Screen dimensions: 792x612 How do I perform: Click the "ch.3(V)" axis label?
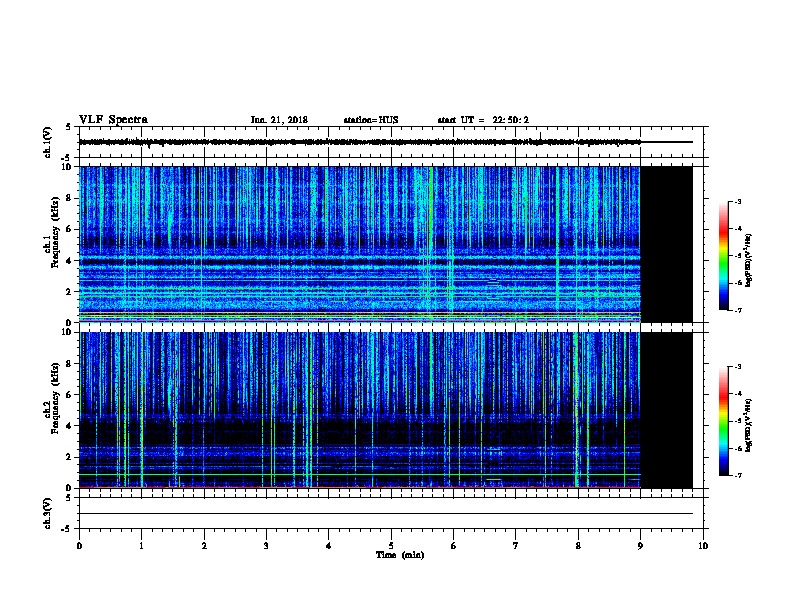[47, 513]
